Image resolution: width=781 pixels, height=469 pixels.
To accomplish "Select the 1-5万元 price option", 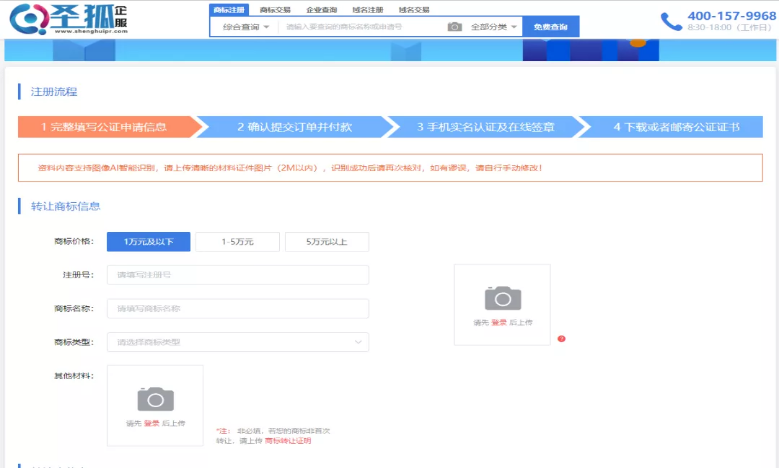I will coord(237,242).
